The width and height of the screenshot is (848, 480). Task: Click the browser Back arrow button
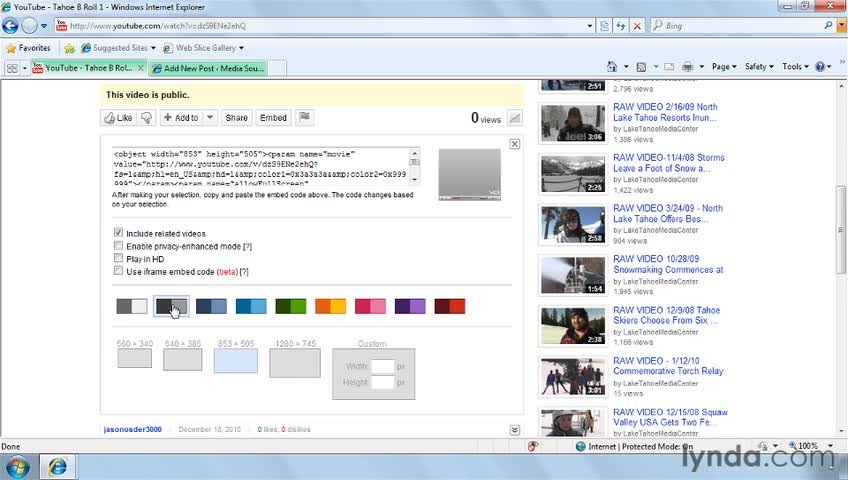point(10,25)
